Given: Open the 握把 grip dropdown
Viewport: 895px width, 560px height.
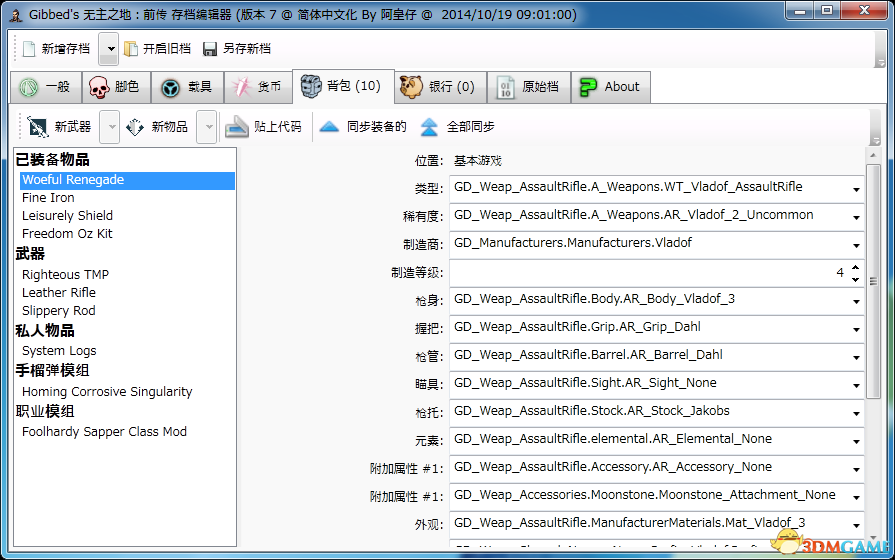Looking at the screenshot, I should (856, 329).
